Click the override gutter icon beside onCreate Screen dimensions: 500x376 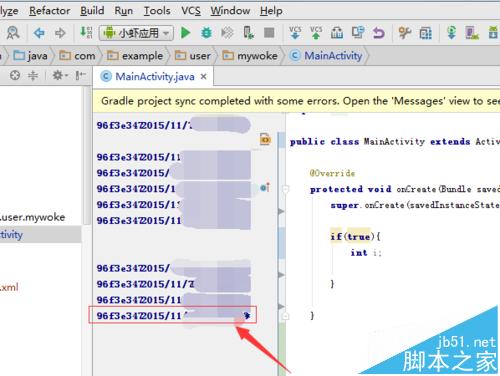pyautogui.click(x=265, y=188)
